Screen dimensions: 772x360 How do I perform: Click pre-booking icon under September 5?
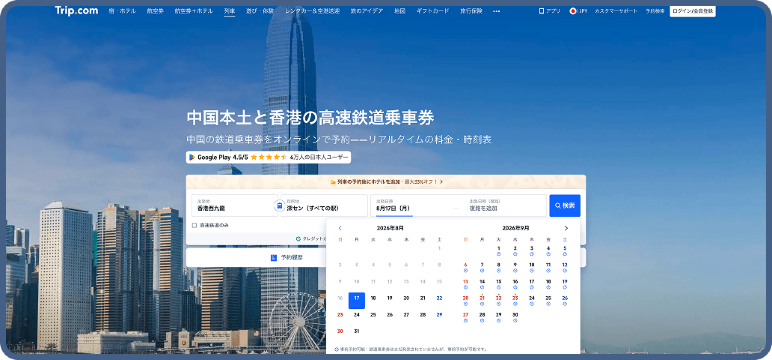tap(565, 254)
